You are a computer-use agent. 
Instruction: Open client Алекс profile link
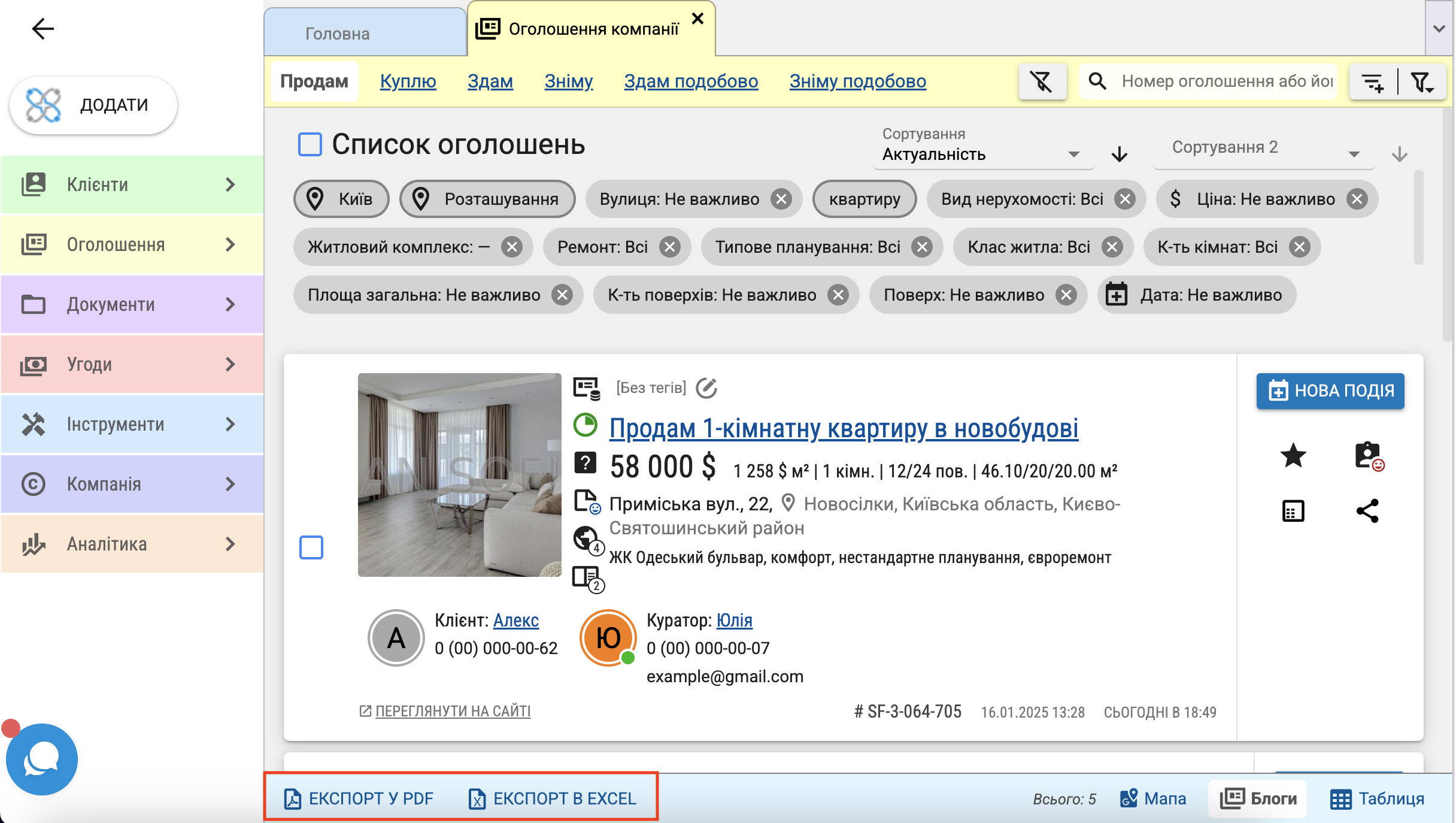516,621
